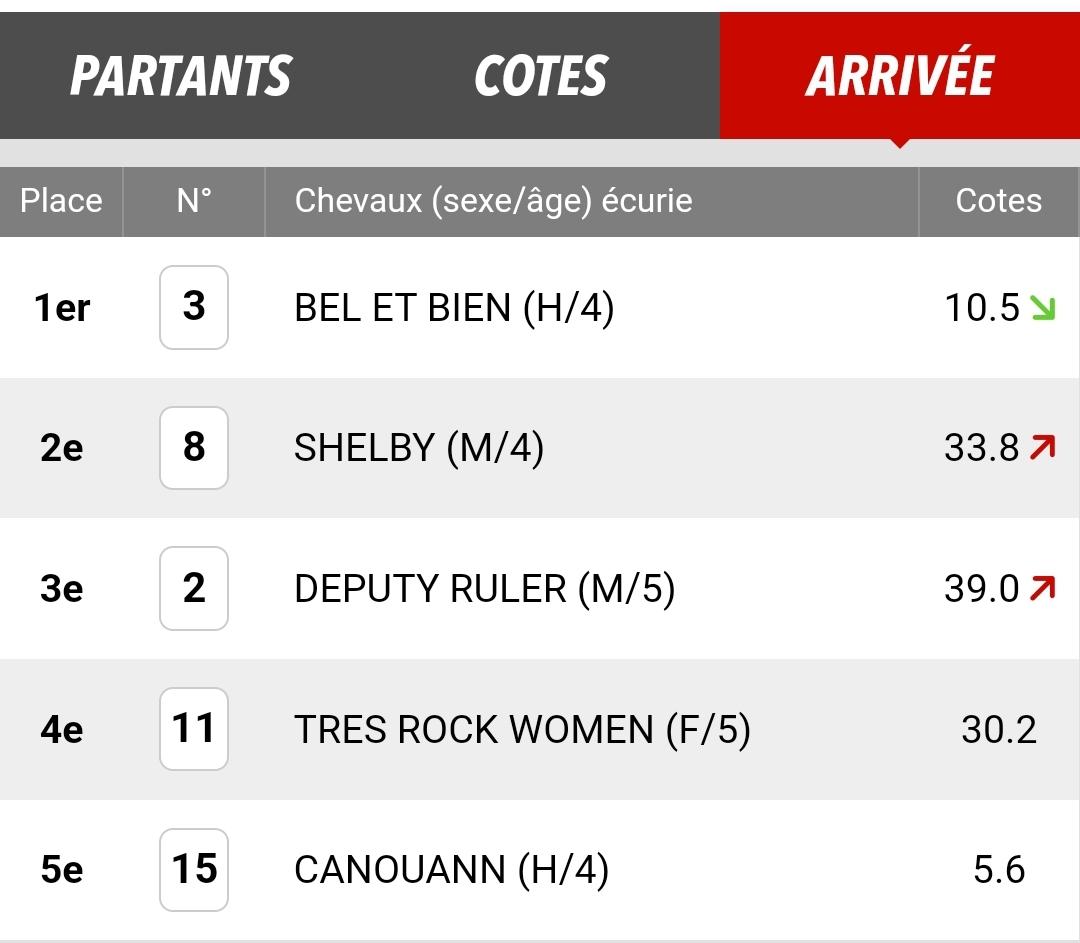Switch to the COTES tab

[x=540, y=76]
